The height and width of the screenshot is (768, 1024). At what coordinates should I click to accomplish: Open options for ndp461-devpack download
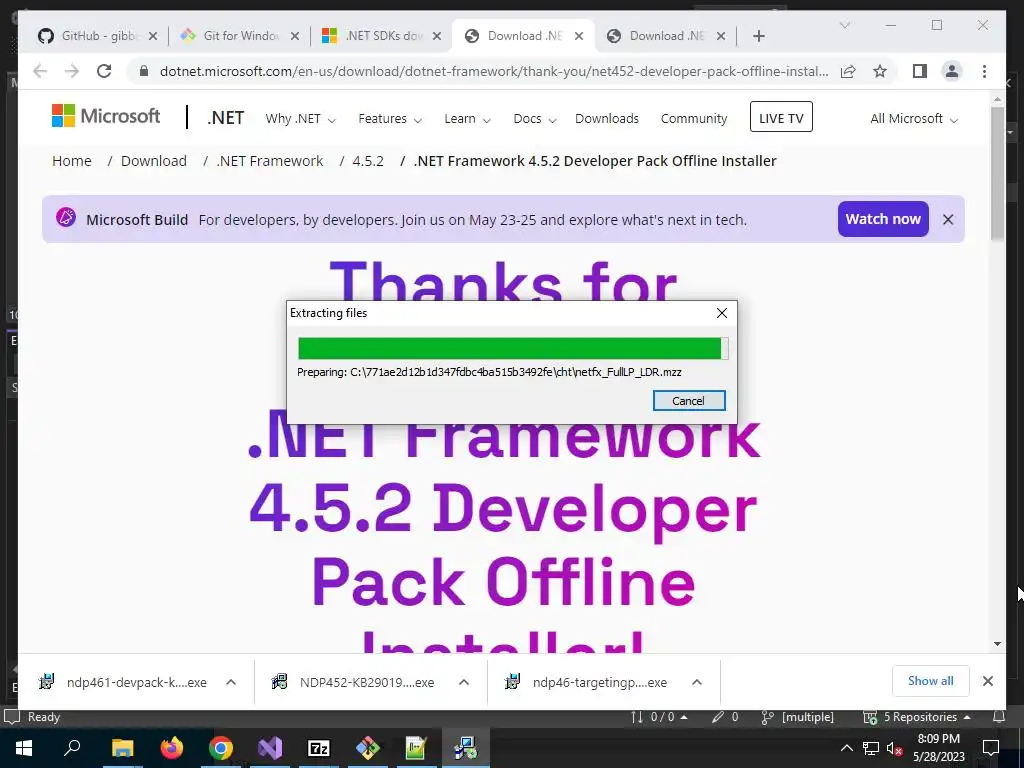(x=231, y=682)
